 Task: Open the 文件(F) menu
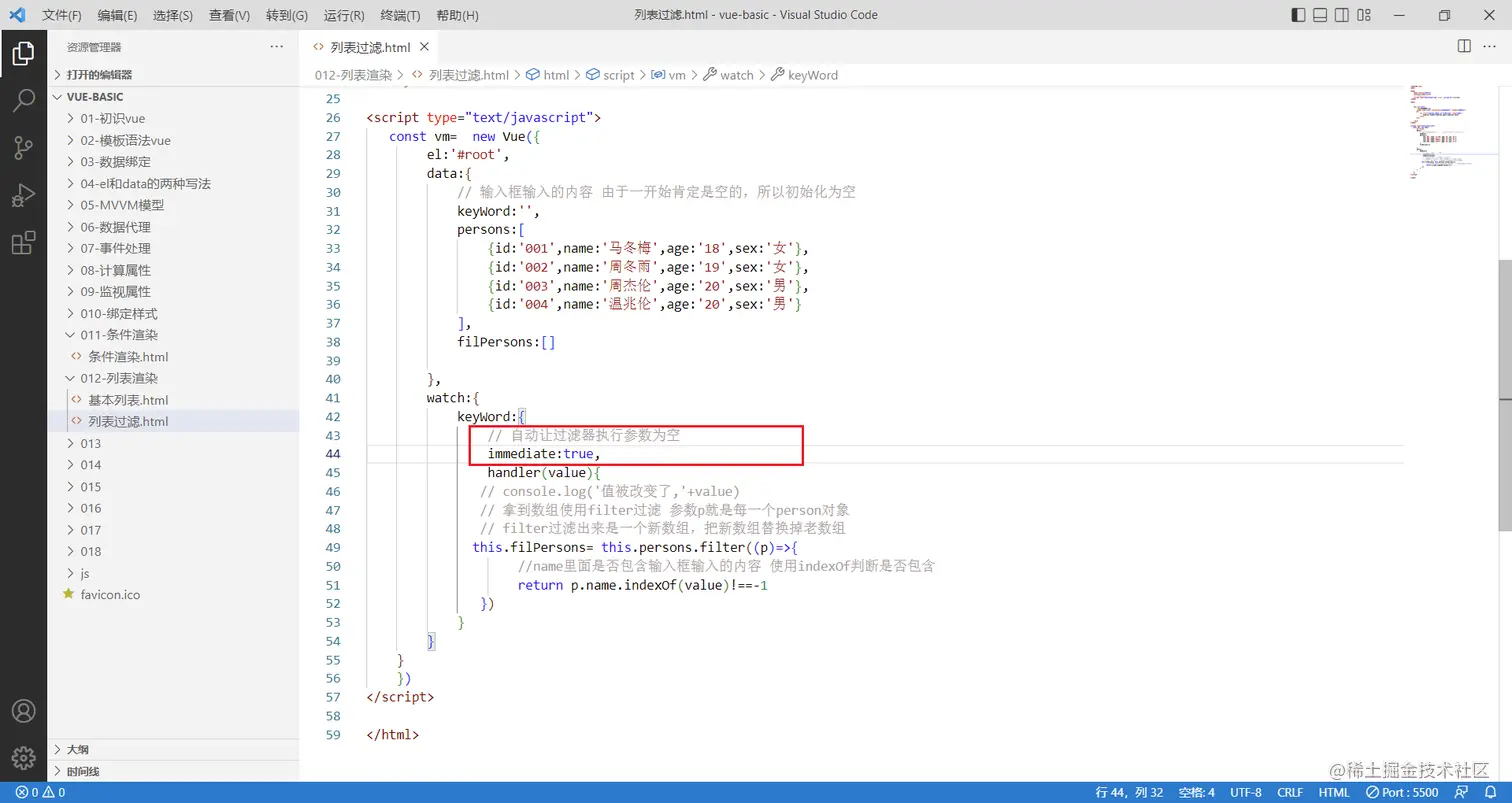[62, 16]
